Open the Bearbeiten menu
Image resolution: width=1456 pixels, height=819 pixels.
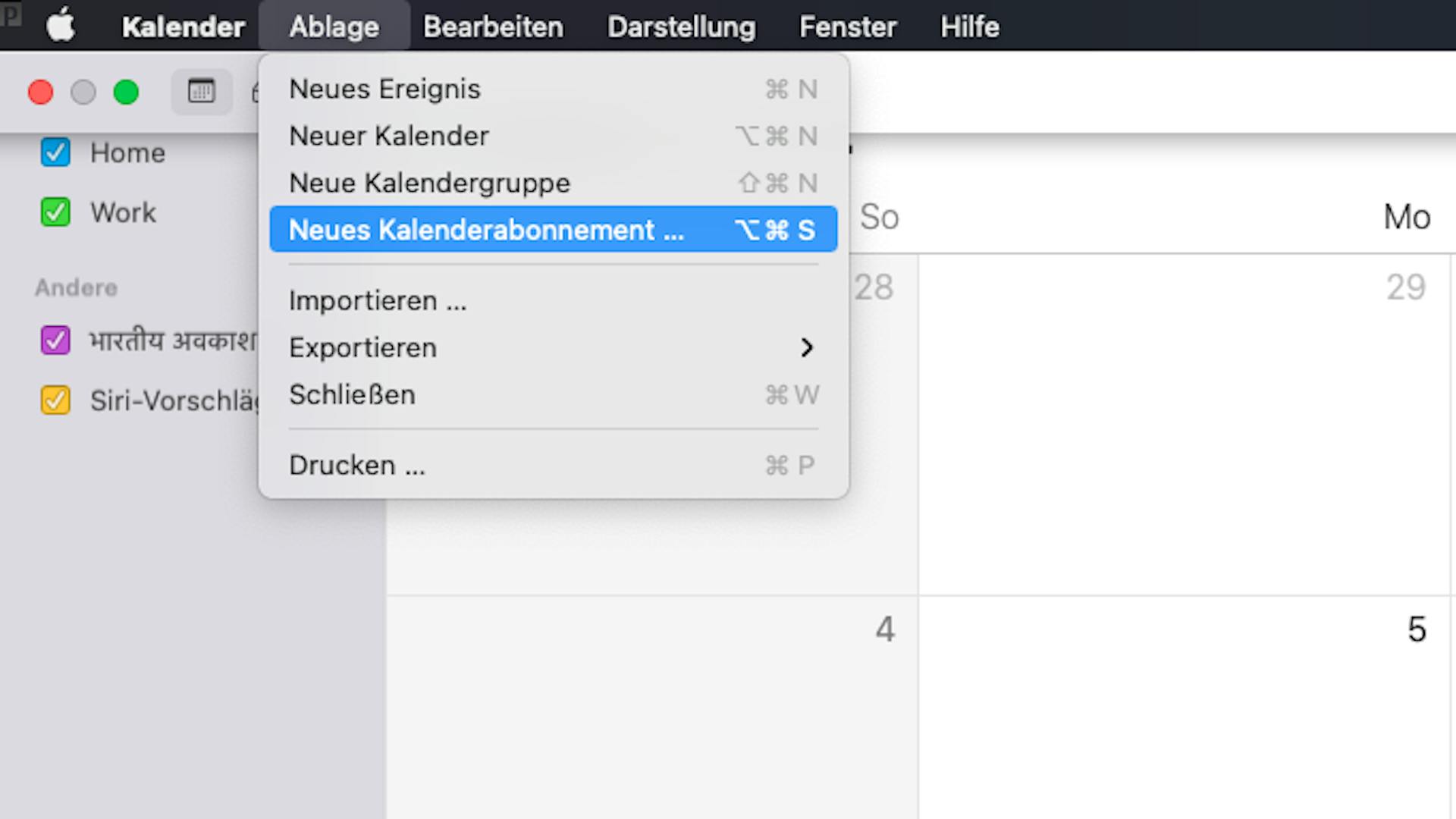[493, 27]
